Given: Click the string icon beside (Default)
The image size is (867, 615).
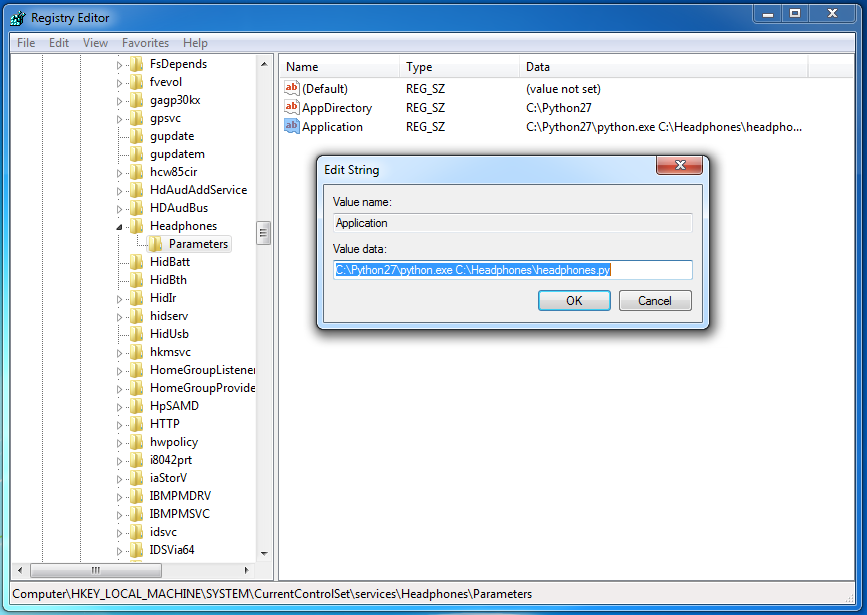Looking at the screenshot, I should (x=291, y=88).
